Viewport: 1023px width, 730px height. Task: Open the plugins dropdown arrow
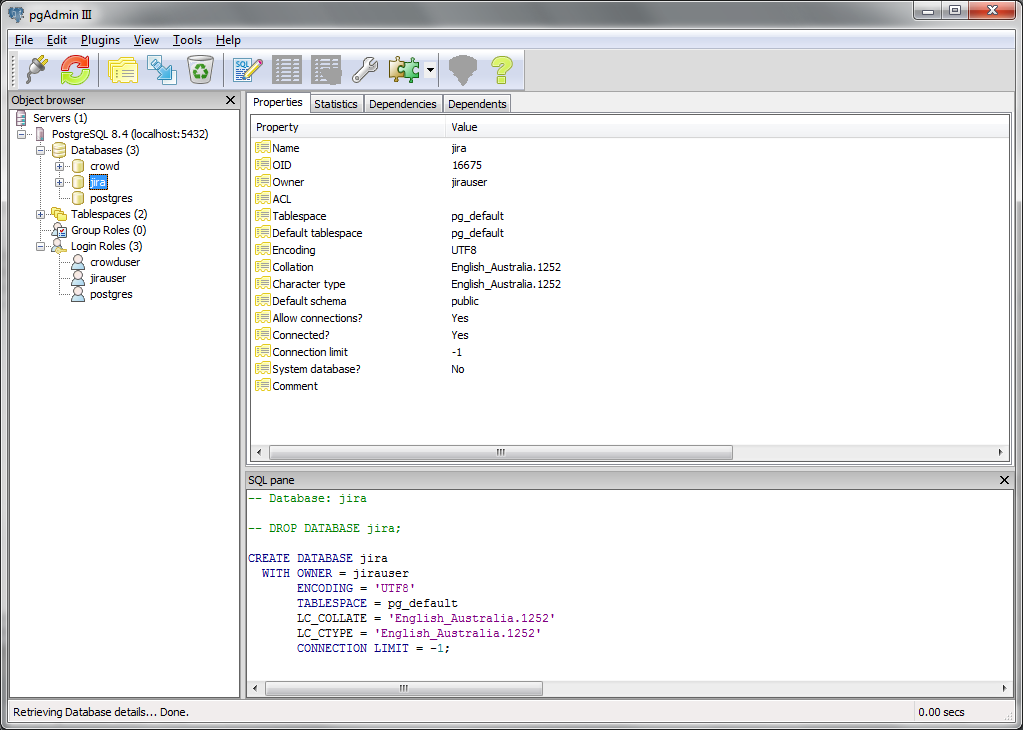pyautogui.click(x=430, y=70)
